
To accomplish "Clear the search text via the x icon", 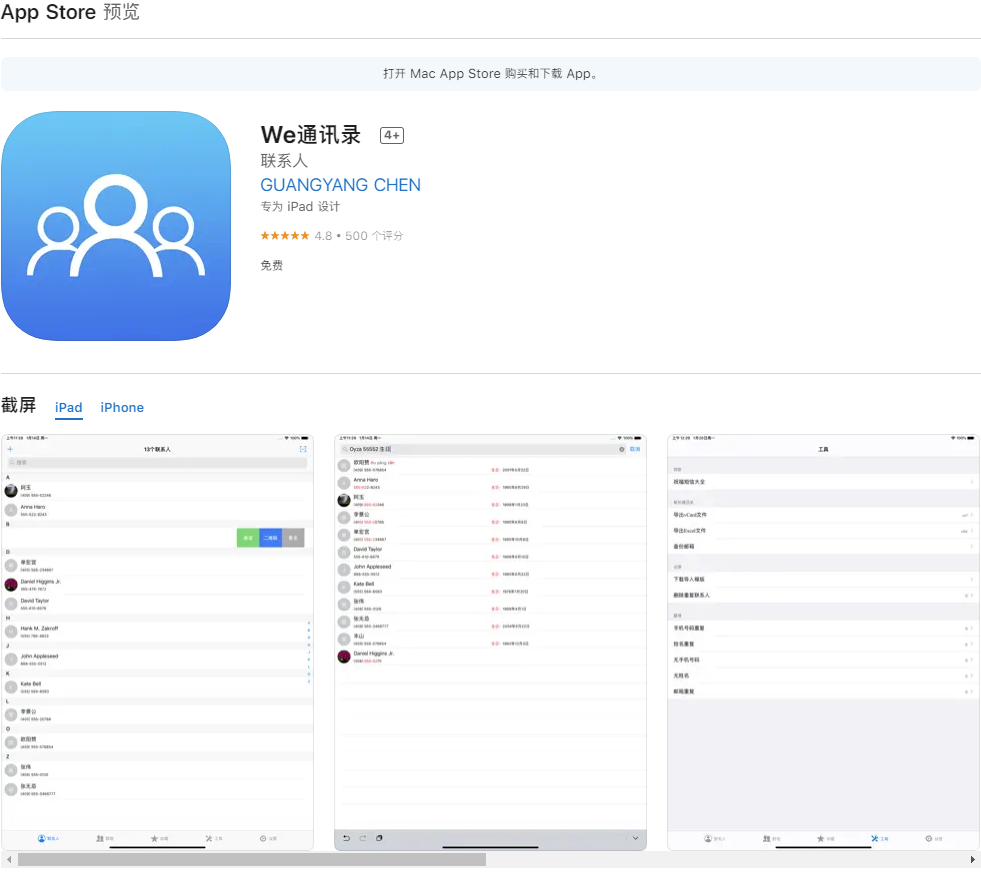I will pos(621,450).
